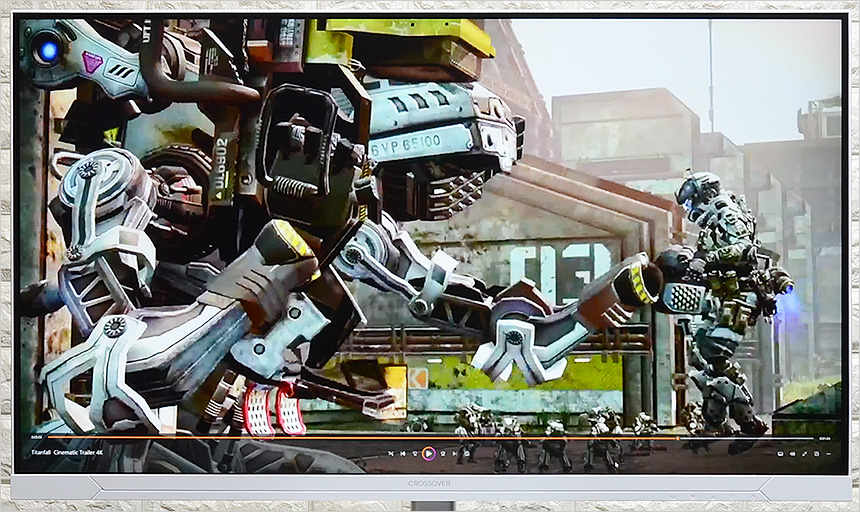Click the icon immediately left of play
This screenshot has height=512, width=860.
(x=415, y=453)
